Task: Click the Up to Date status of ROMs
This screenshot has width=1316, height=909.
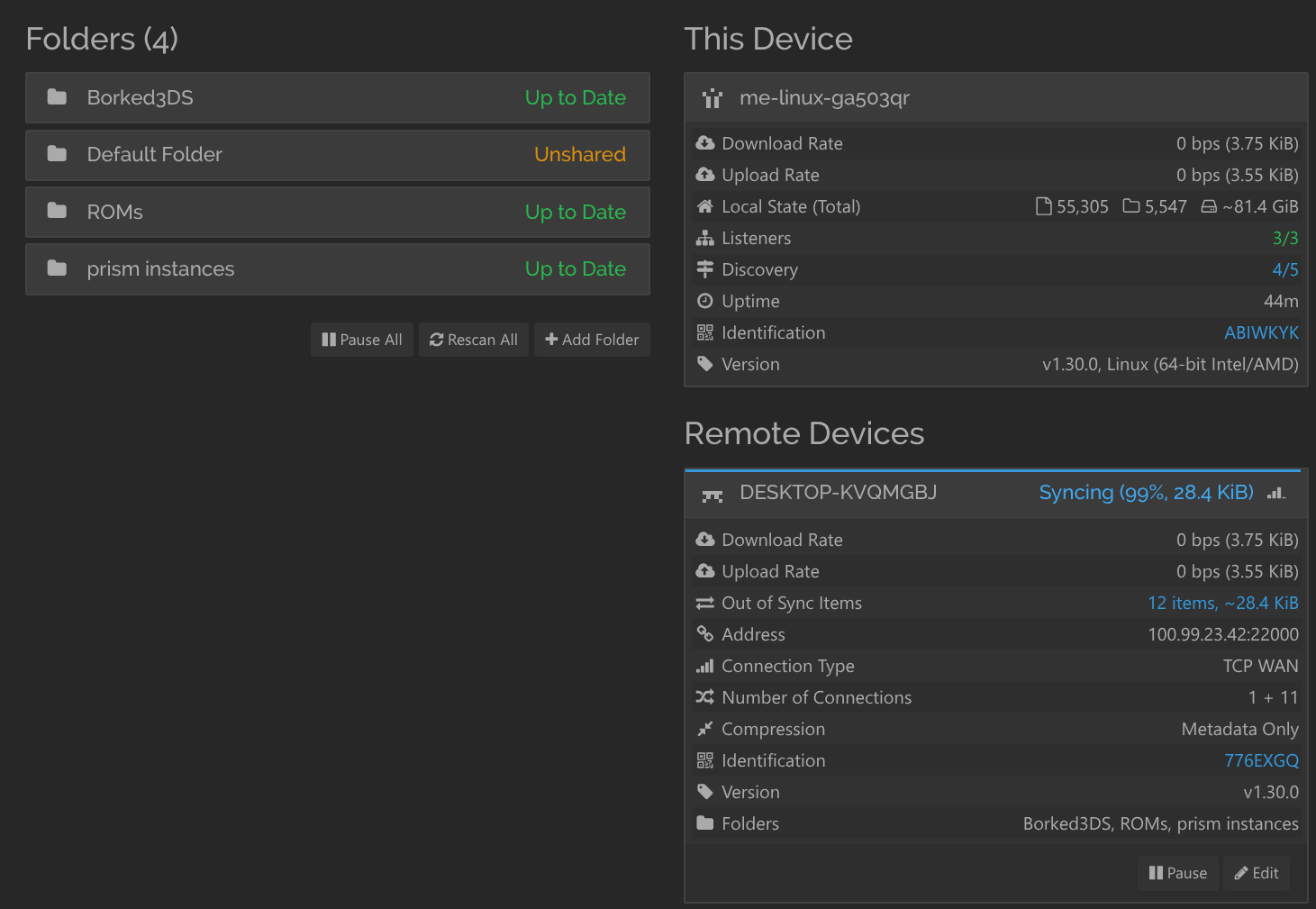Action: click(x=576, y=212)
